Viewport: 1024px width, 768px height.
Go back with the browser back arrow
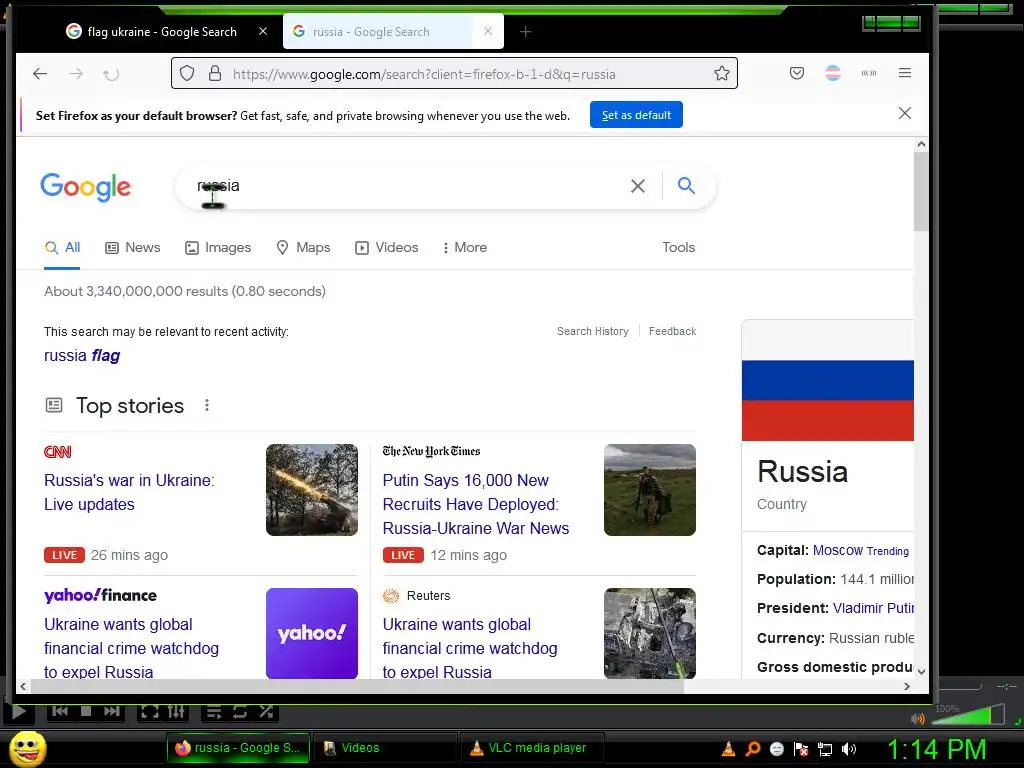[x=40, y=74]
